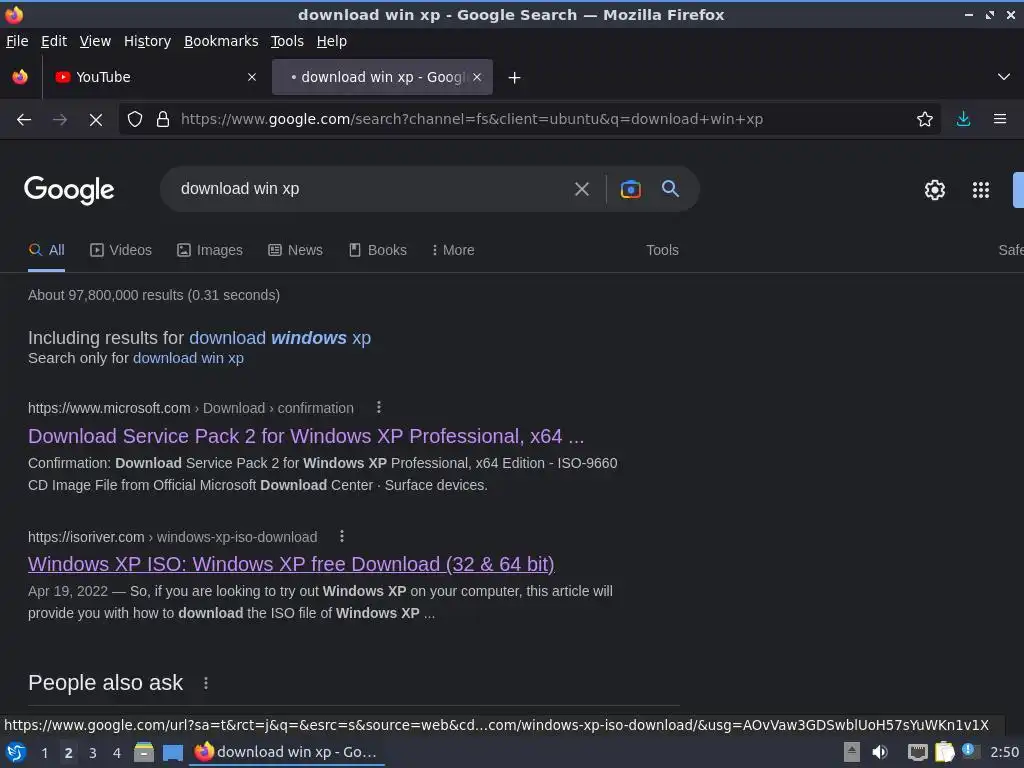
Task: Select the All results tab
Action: click(46, 250)
